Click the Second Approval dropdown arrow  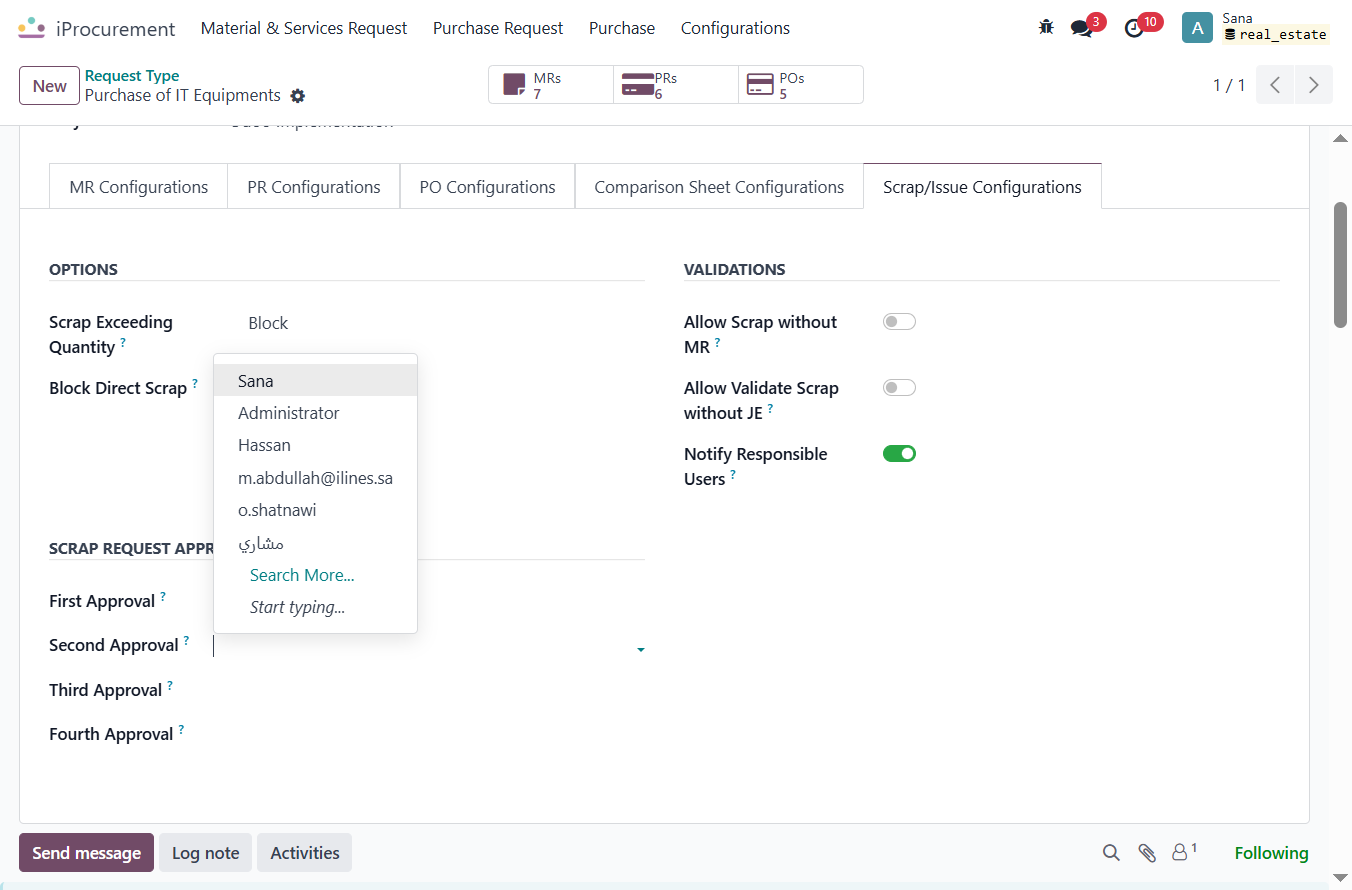[640, 650]
